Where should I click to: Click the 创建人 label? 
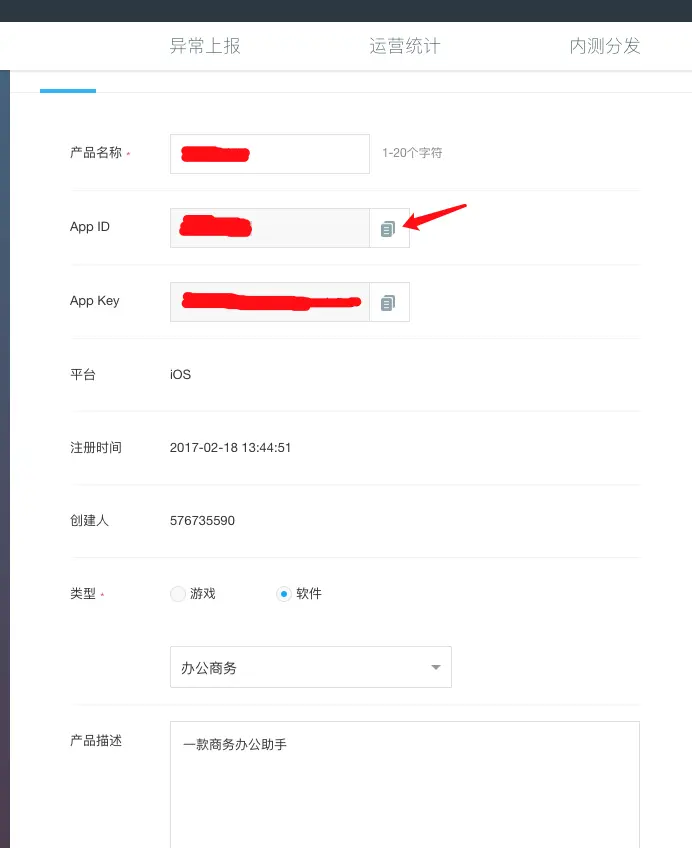pos(89,521)
